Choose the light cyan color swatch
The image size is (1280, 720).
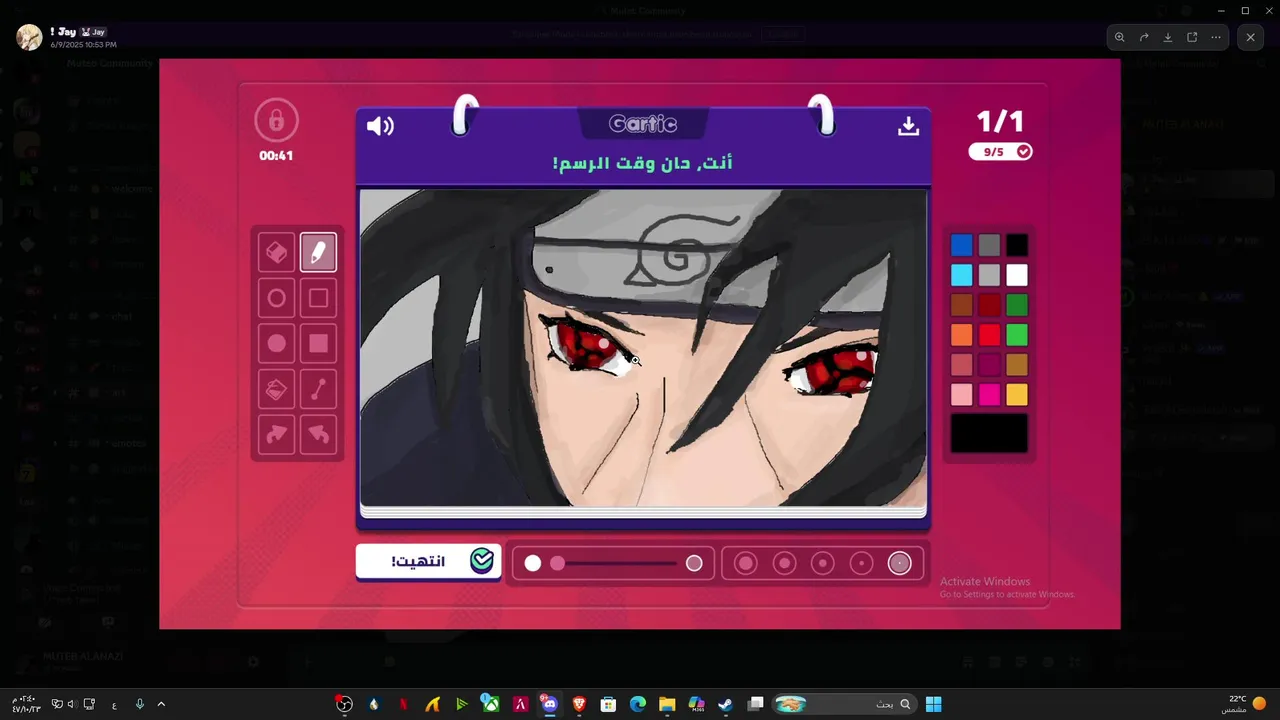(x=961, y=275)
